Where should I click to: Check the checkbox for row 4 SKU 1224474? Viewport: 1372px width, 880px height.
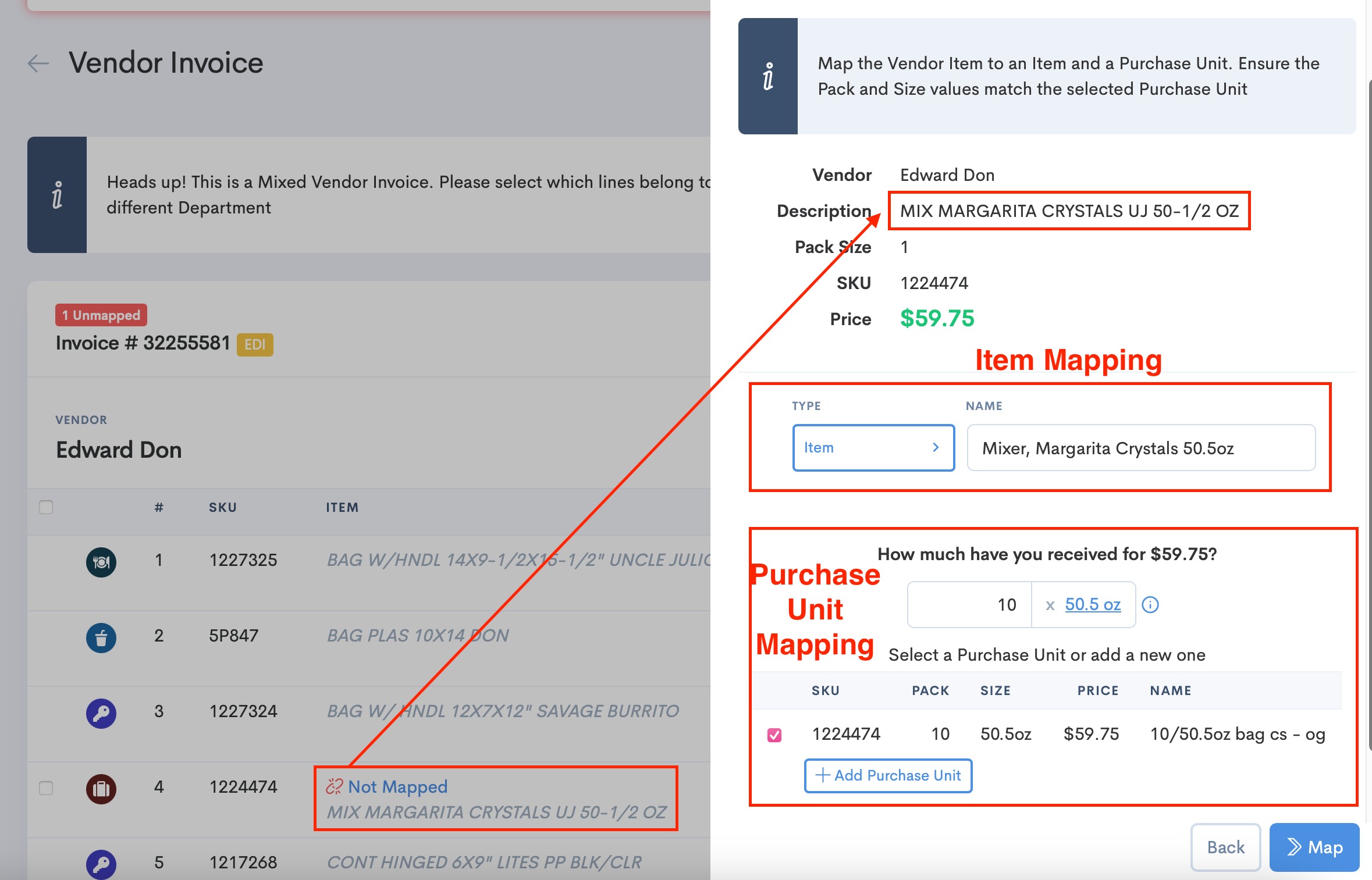(x=46, y=788)
